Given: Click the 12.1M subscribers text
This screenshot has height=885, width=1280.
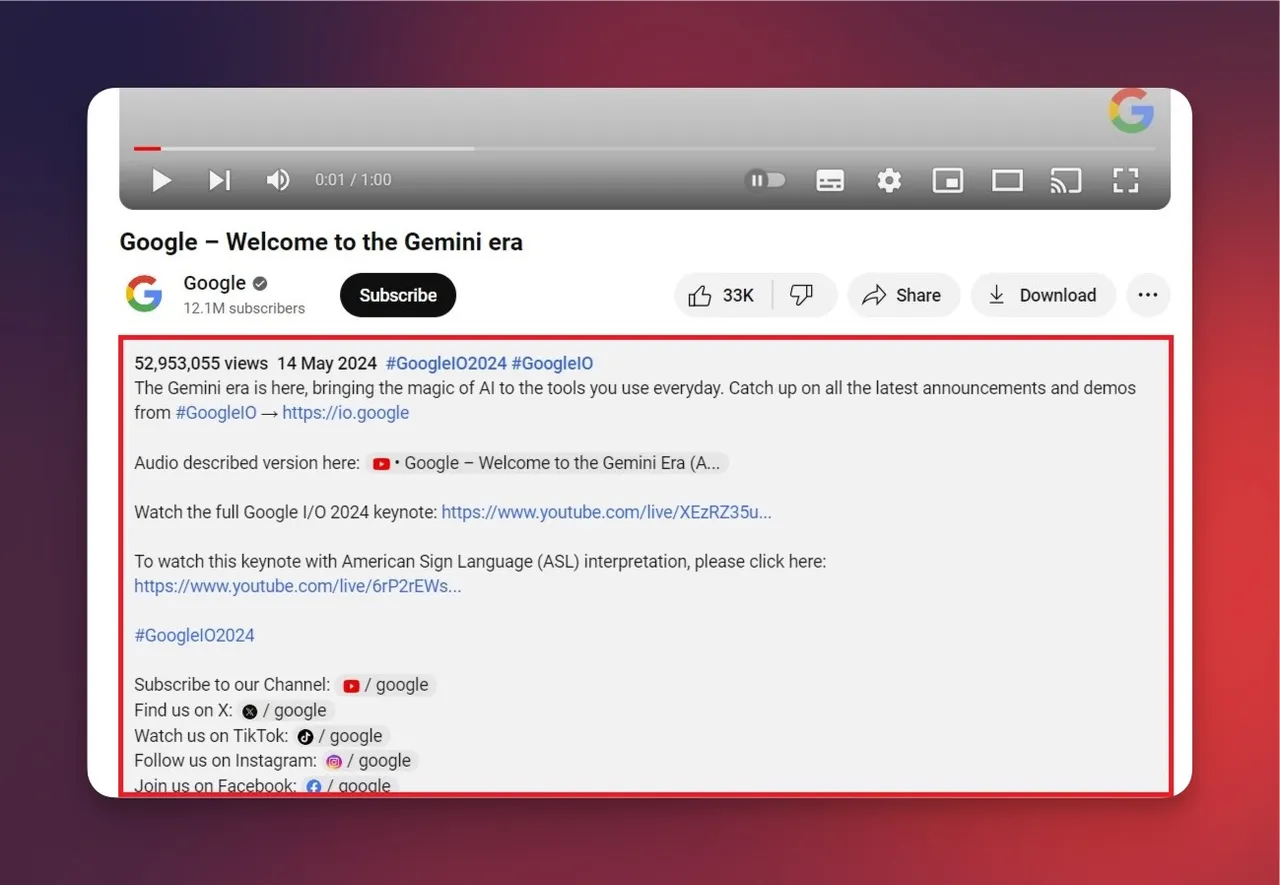Looking at the screenshot, I should click(x=244, y=308).
